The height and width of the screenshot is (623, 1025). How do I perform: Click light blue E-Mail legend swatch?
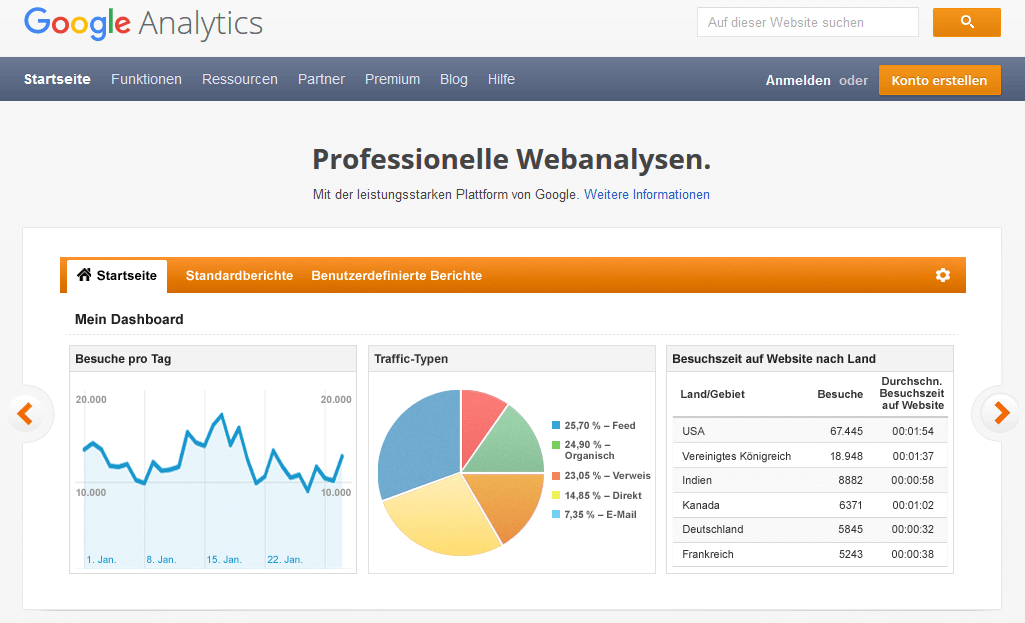[556, 514]
